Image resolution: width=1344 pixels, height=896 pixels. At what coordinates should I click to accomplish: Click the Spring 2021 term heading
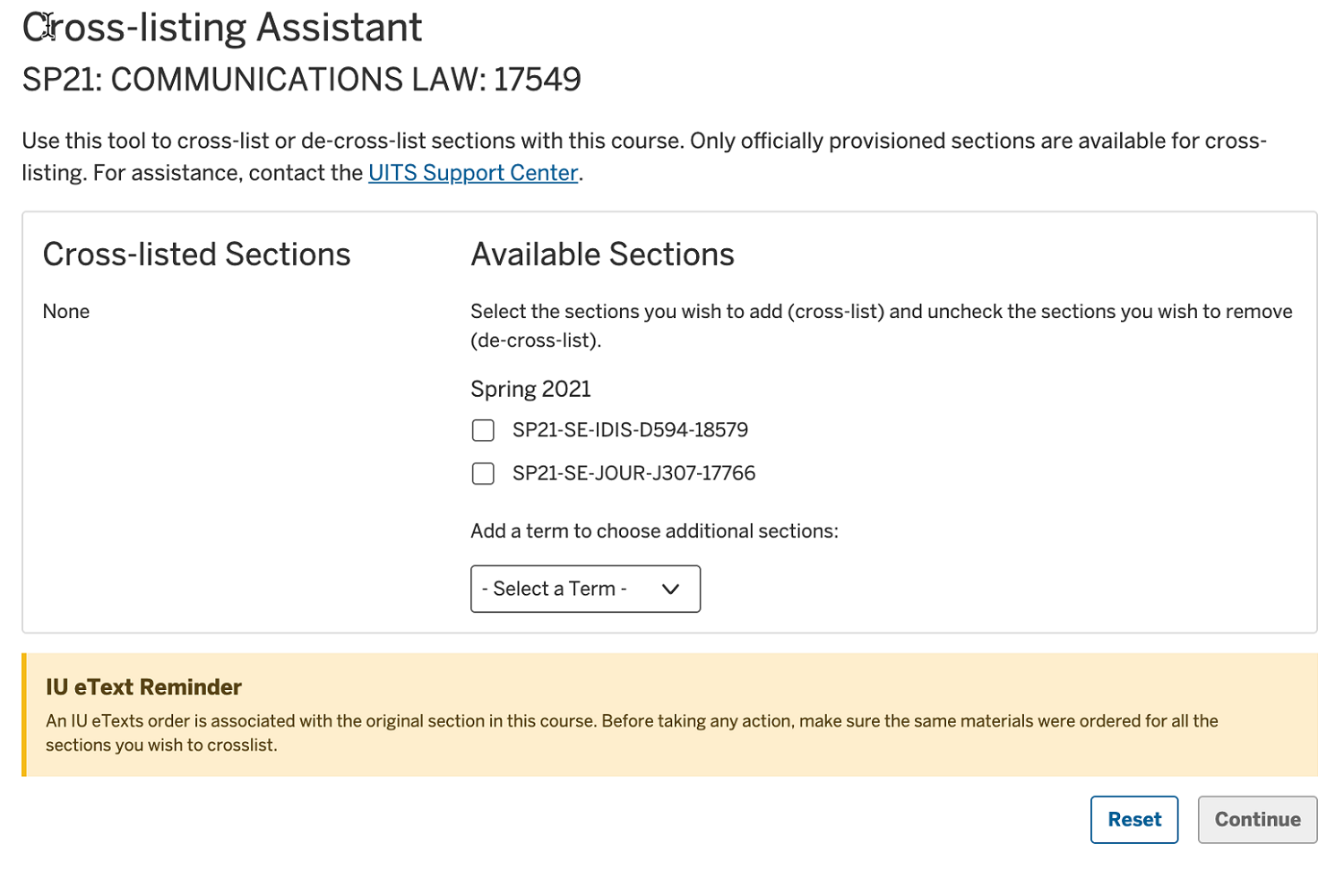pyautogui.click(x=530, y=389)
